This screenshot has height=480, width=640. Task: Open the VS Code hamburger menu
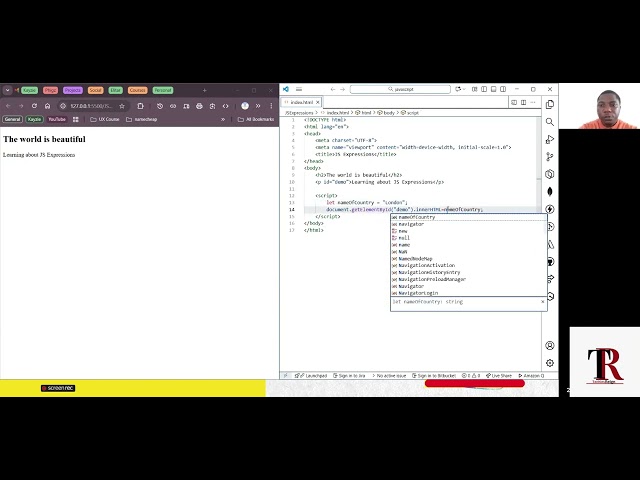[299, 89]
